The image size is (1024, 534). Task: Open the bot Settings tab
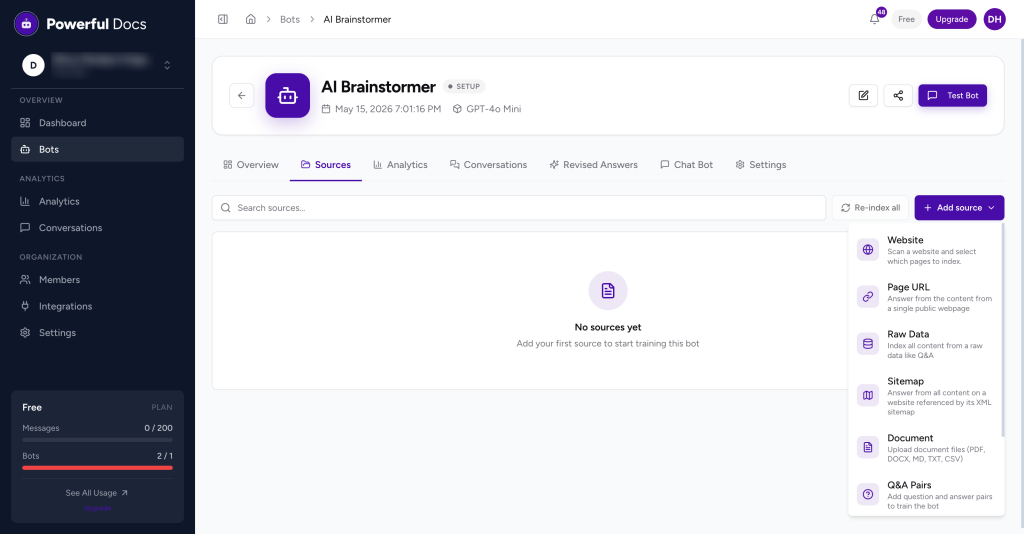761,165
